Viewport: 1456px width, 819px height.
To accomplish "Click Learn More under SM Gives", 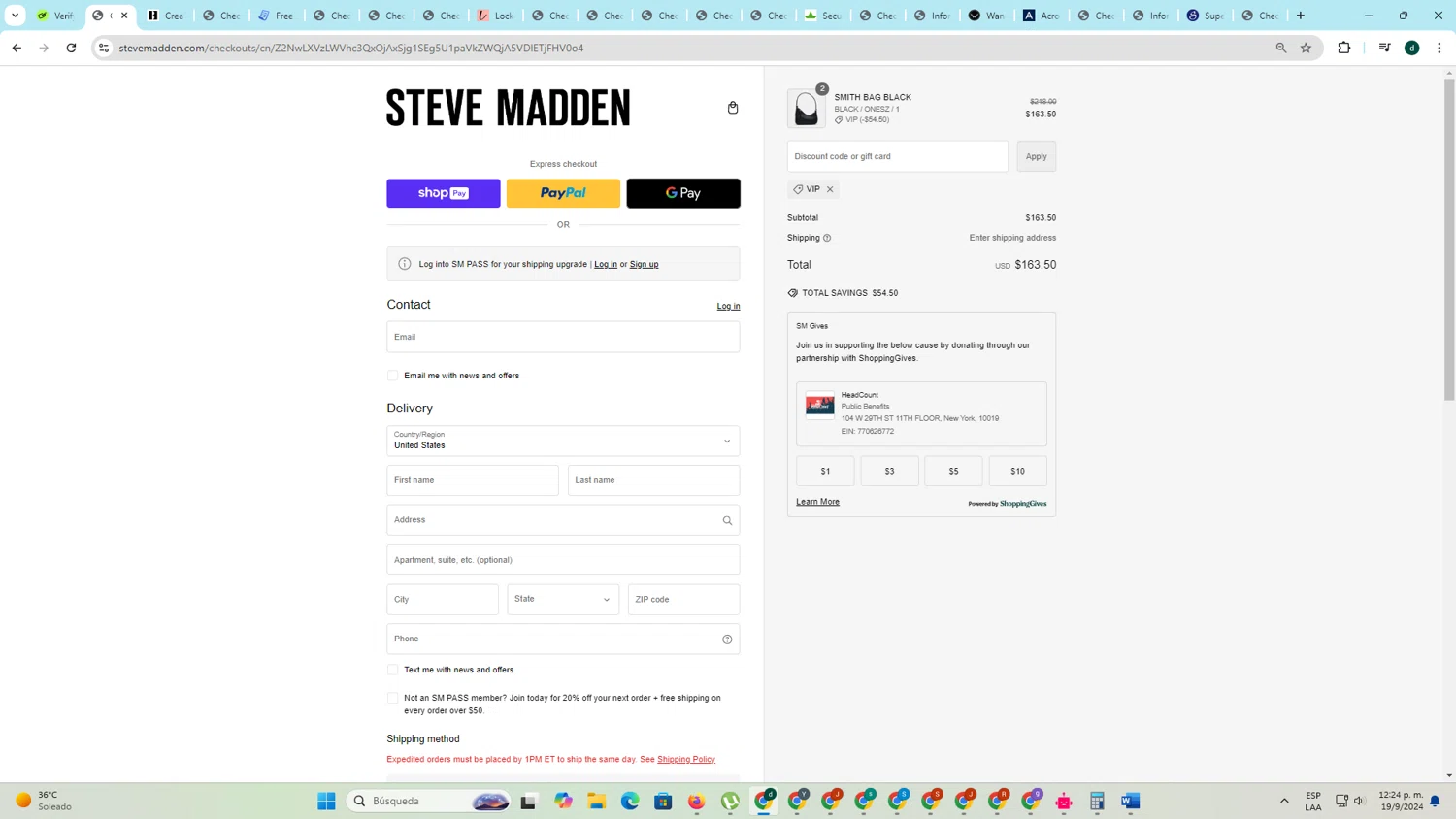I will point(817,502).
